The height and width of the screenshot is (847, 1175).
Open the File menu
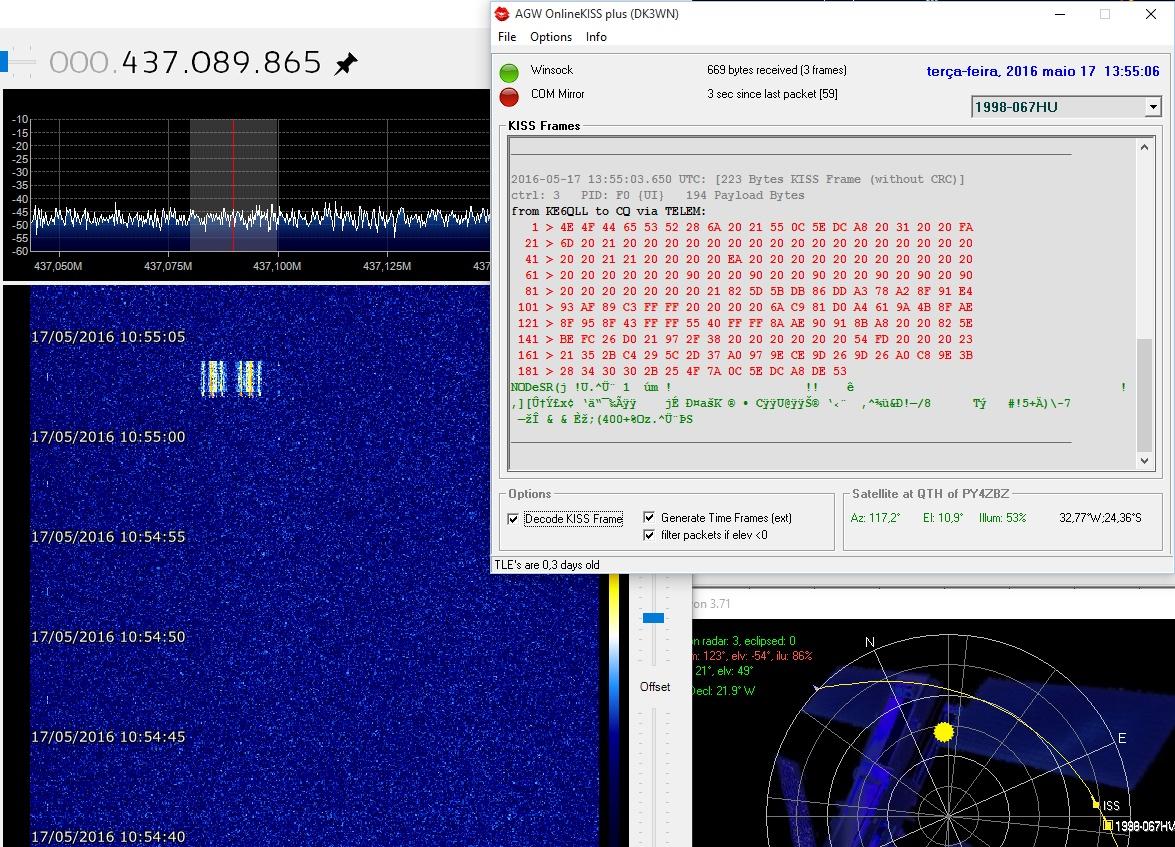(x=507, y=37)
